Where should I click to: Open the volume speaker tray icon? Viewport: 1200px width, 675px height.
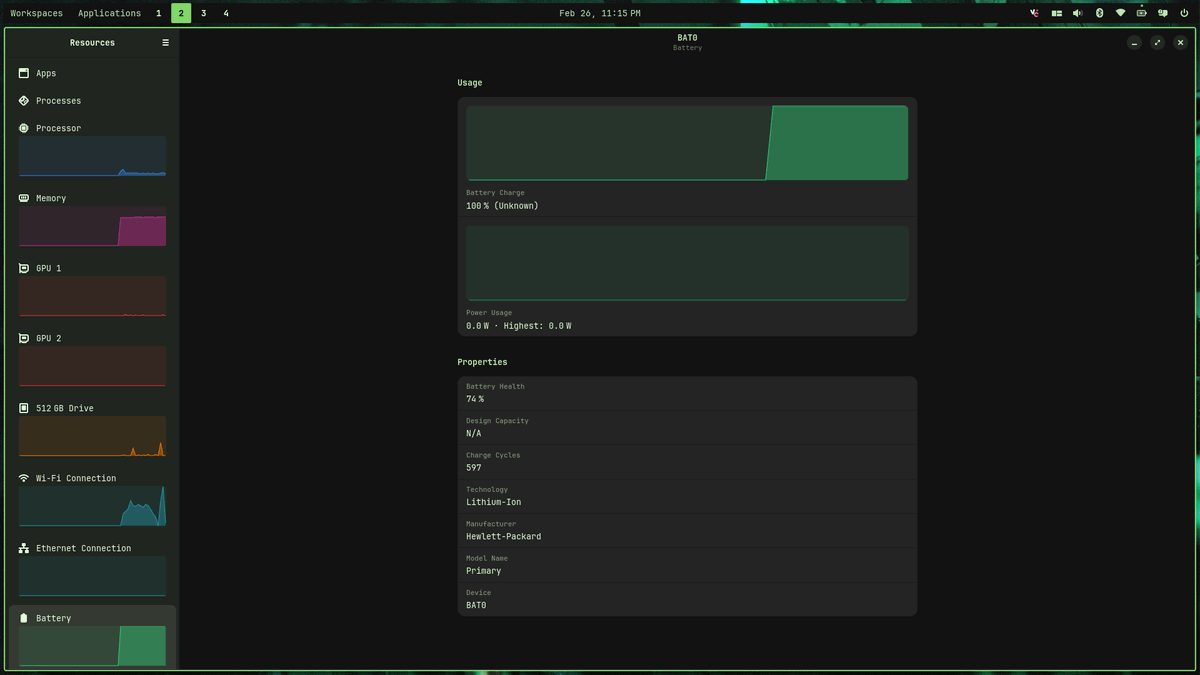click(1077, 13)
